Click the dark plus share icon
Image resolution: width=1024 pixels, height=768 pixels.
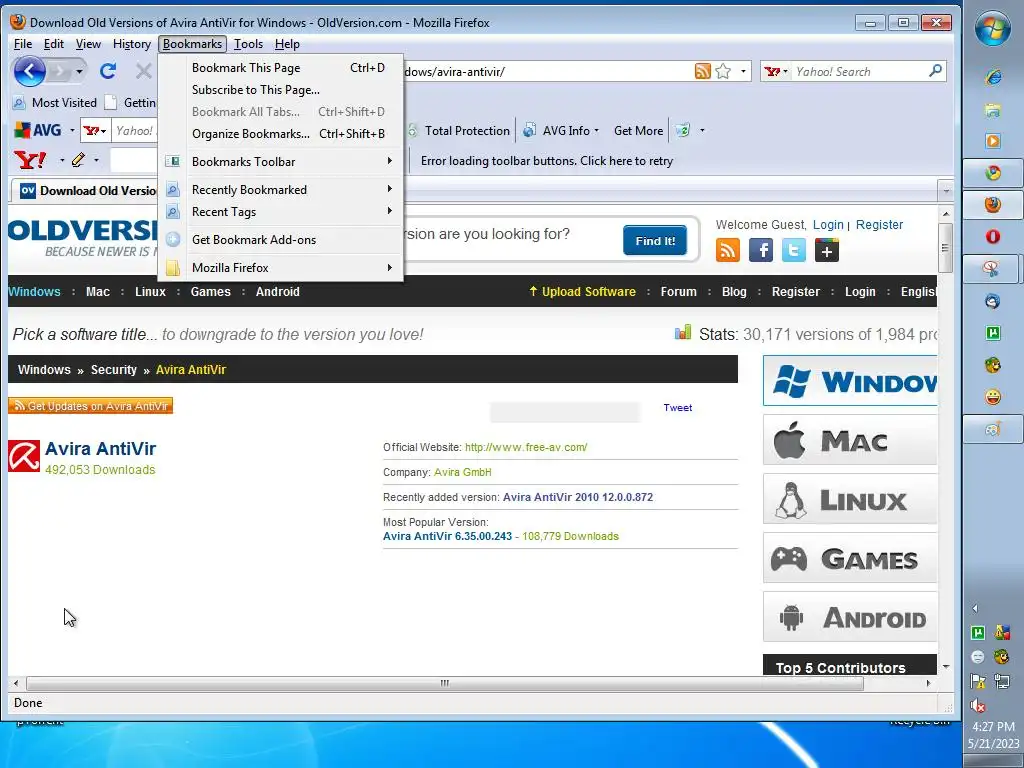[x=827, y=250]
